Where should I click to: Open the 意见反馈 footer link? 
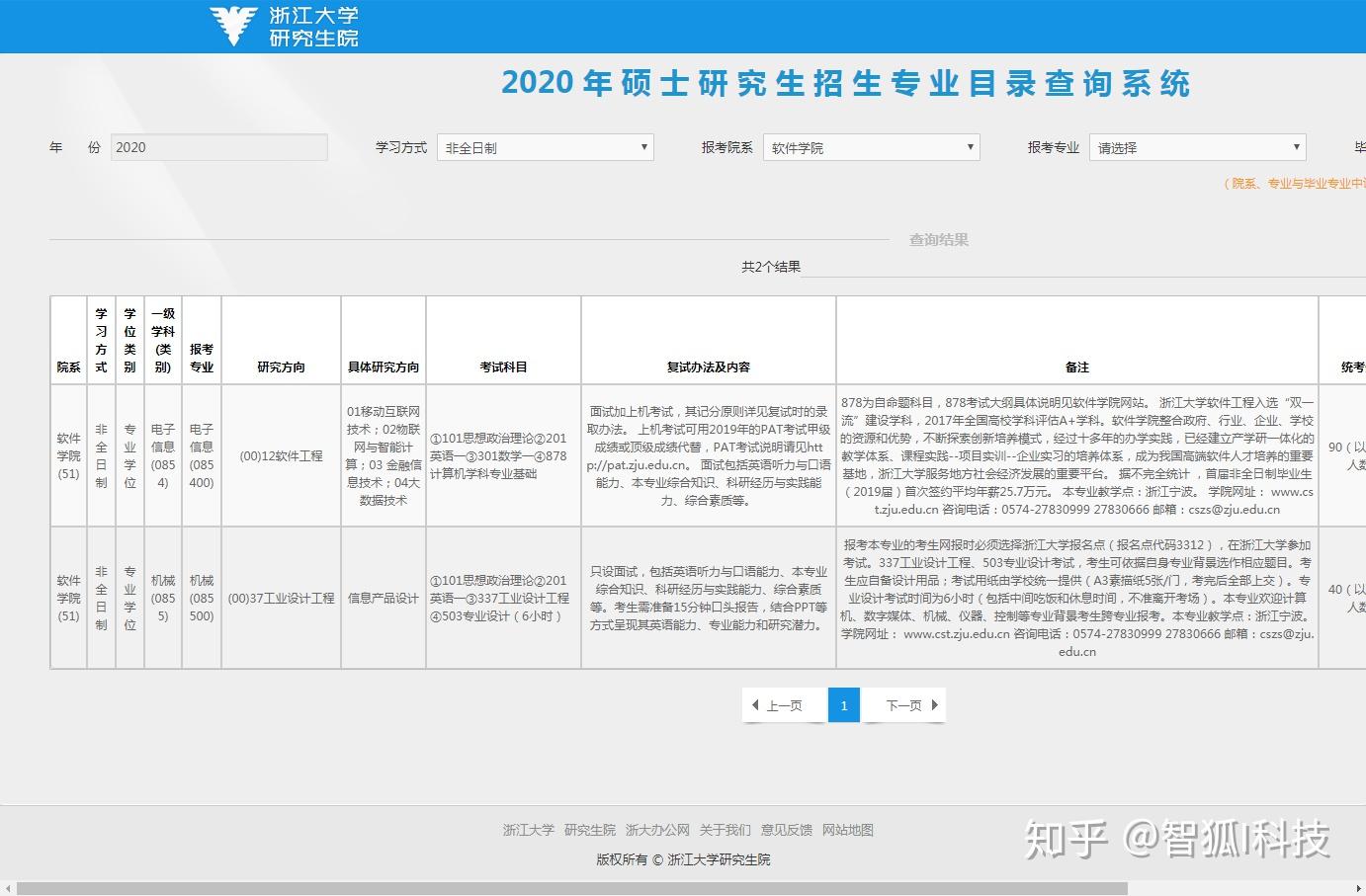pyautogui.click(x=786, y=830)
